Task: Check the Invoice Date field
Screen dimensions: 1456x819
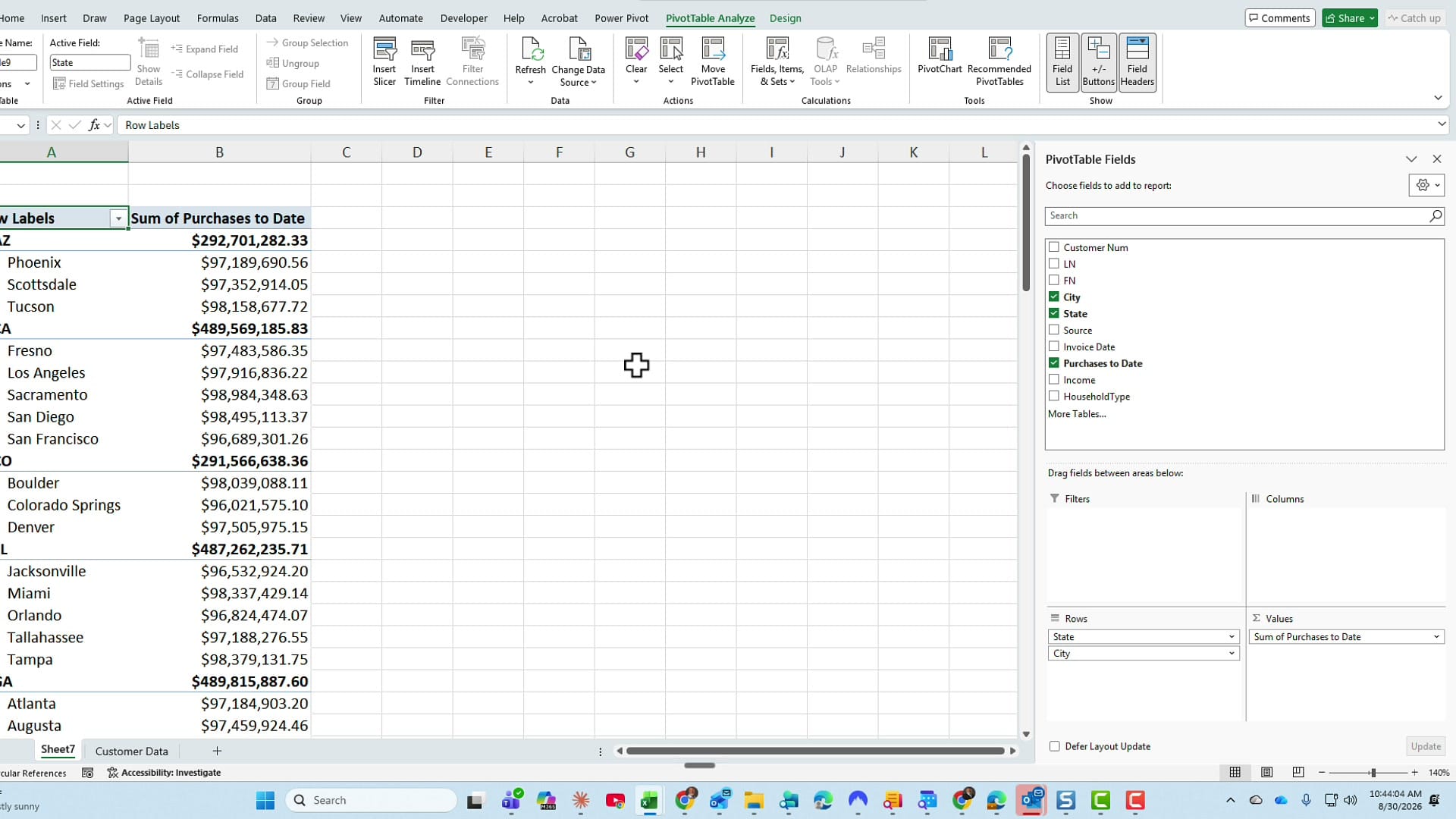Action: (x=1054, y=347)
